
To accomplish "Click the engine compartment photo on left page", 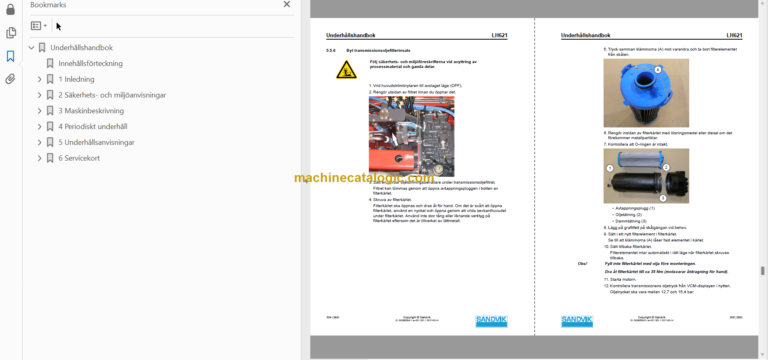I will click(411, 136).
